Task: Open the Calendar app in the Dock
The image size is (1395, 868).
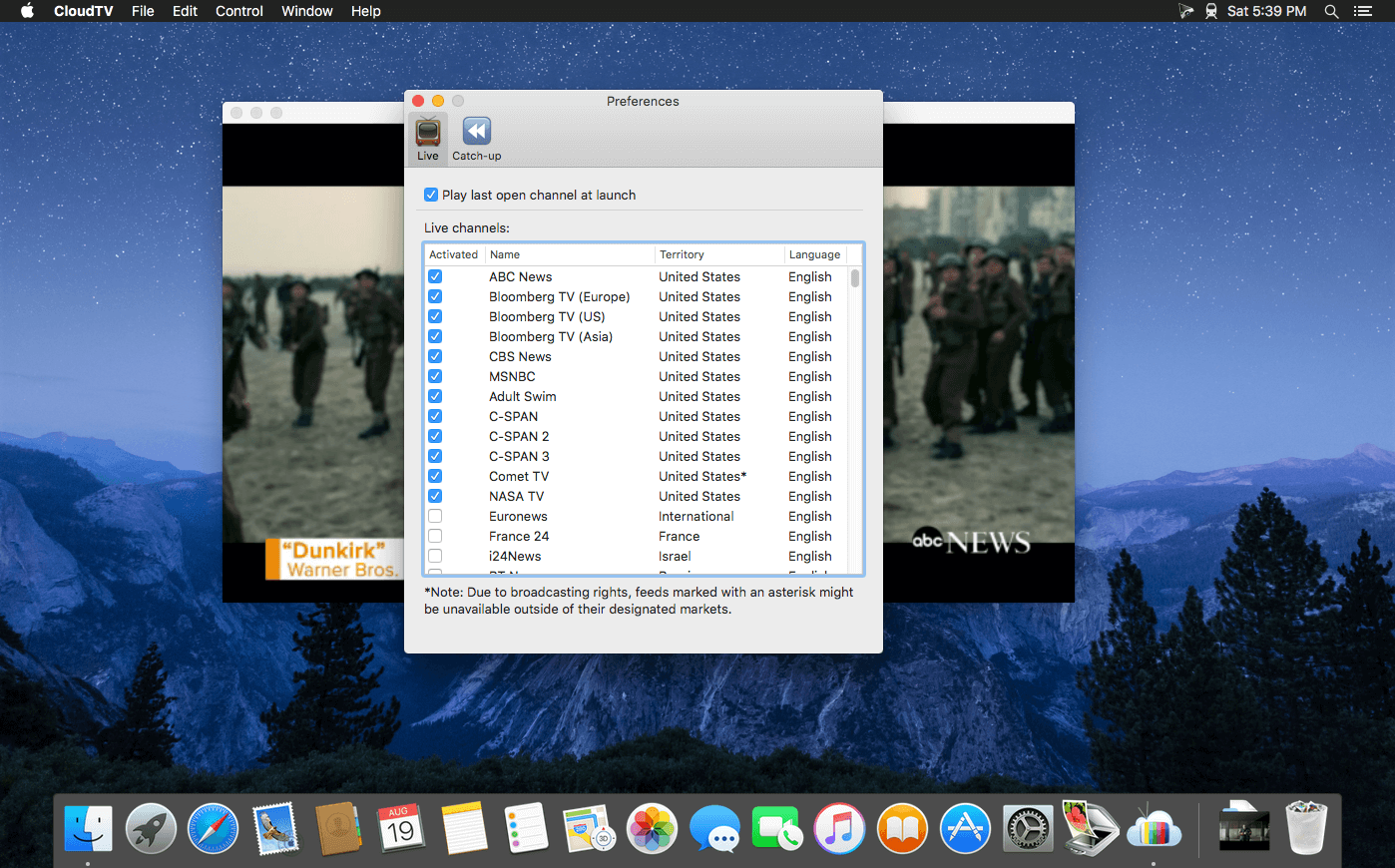Action: point(401,828)
